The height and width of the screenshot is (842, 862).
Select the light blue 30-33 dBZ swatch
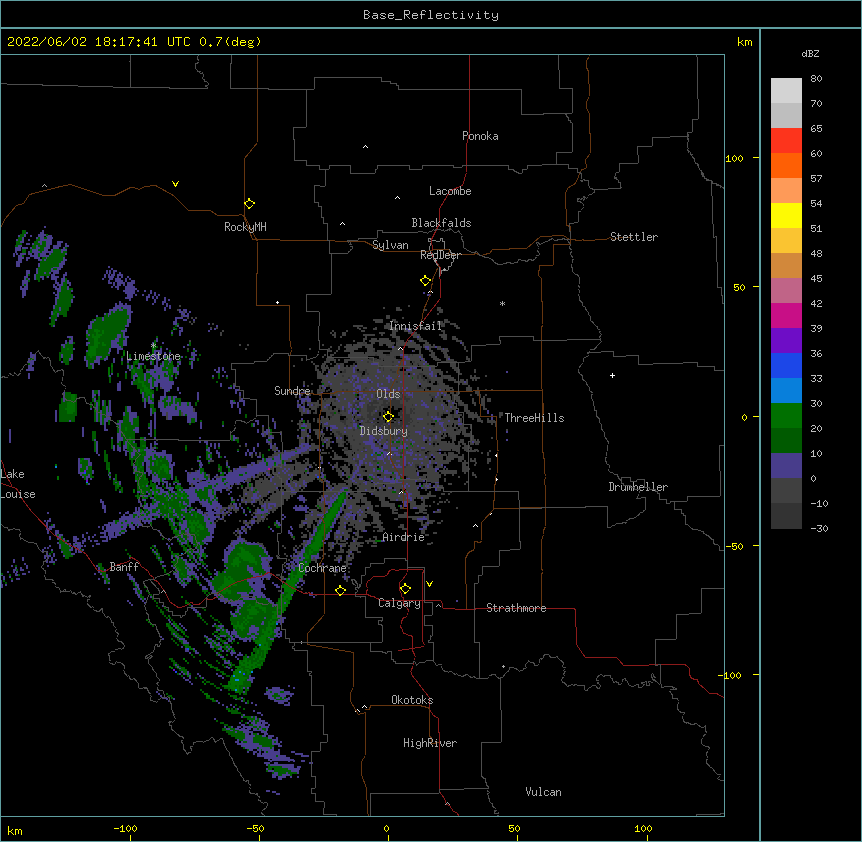coord(786,391)
